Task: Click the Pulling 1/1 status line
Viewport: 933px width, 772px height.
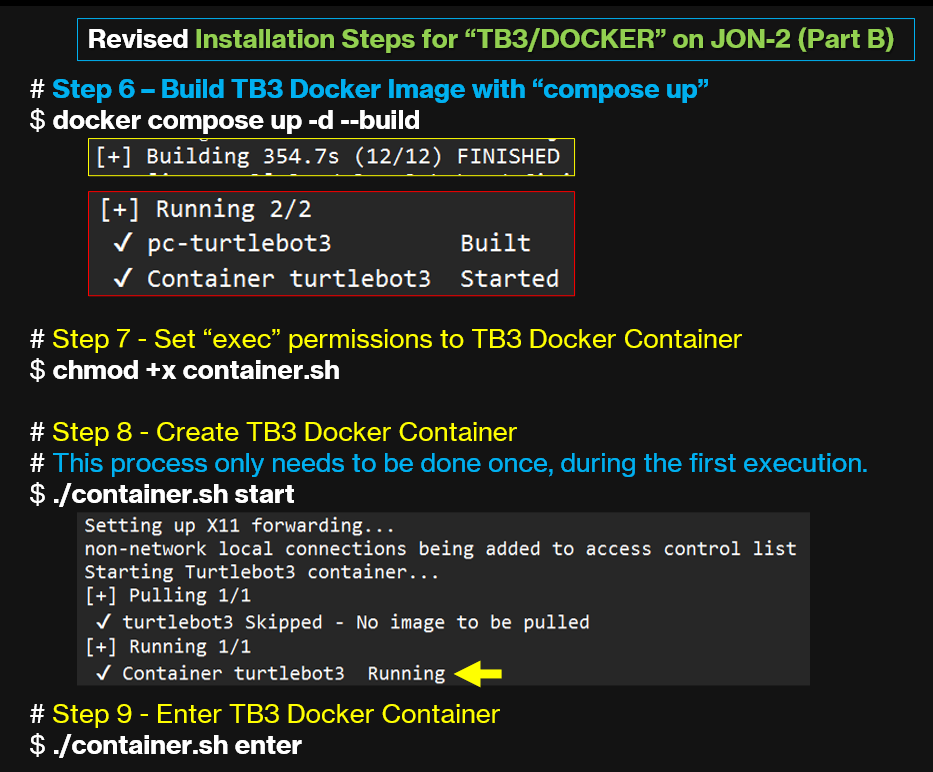Action: pyautogui.click(x=166, y=597)
